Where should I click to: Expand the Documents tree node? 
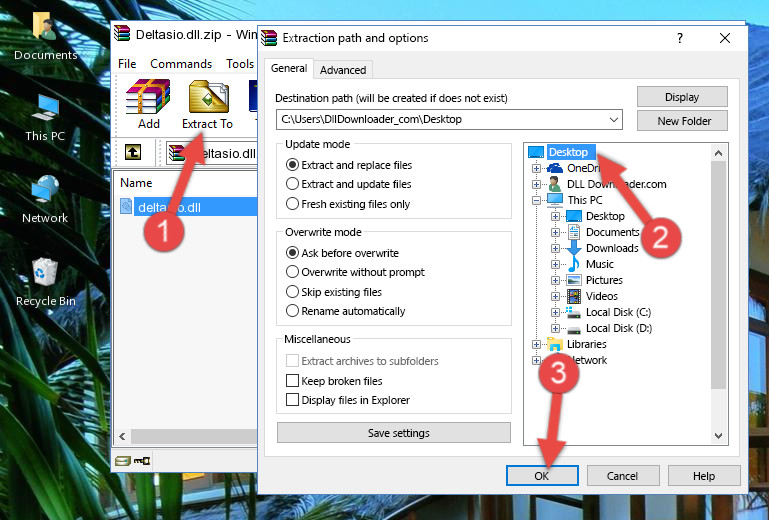555,232
